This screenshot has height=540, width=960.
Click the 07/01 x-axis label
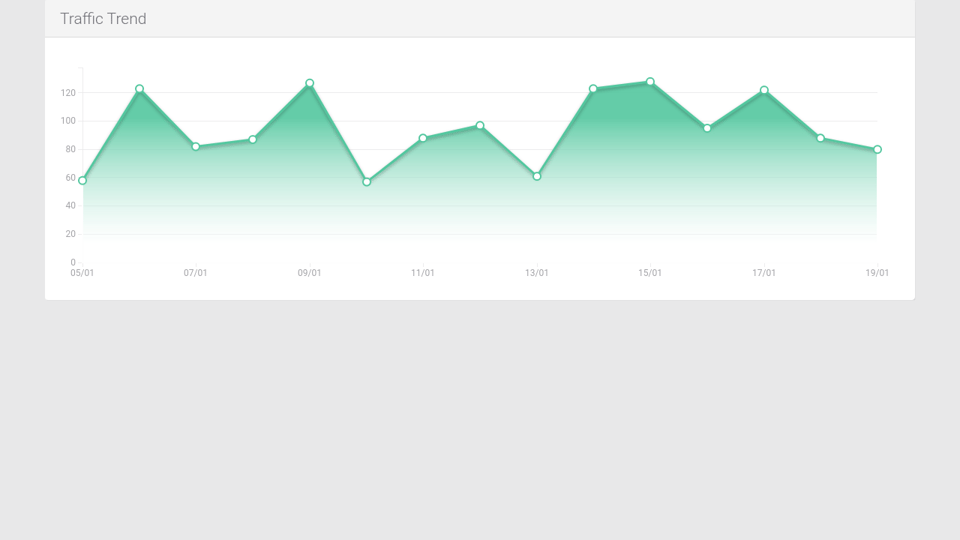coord(195,273)
